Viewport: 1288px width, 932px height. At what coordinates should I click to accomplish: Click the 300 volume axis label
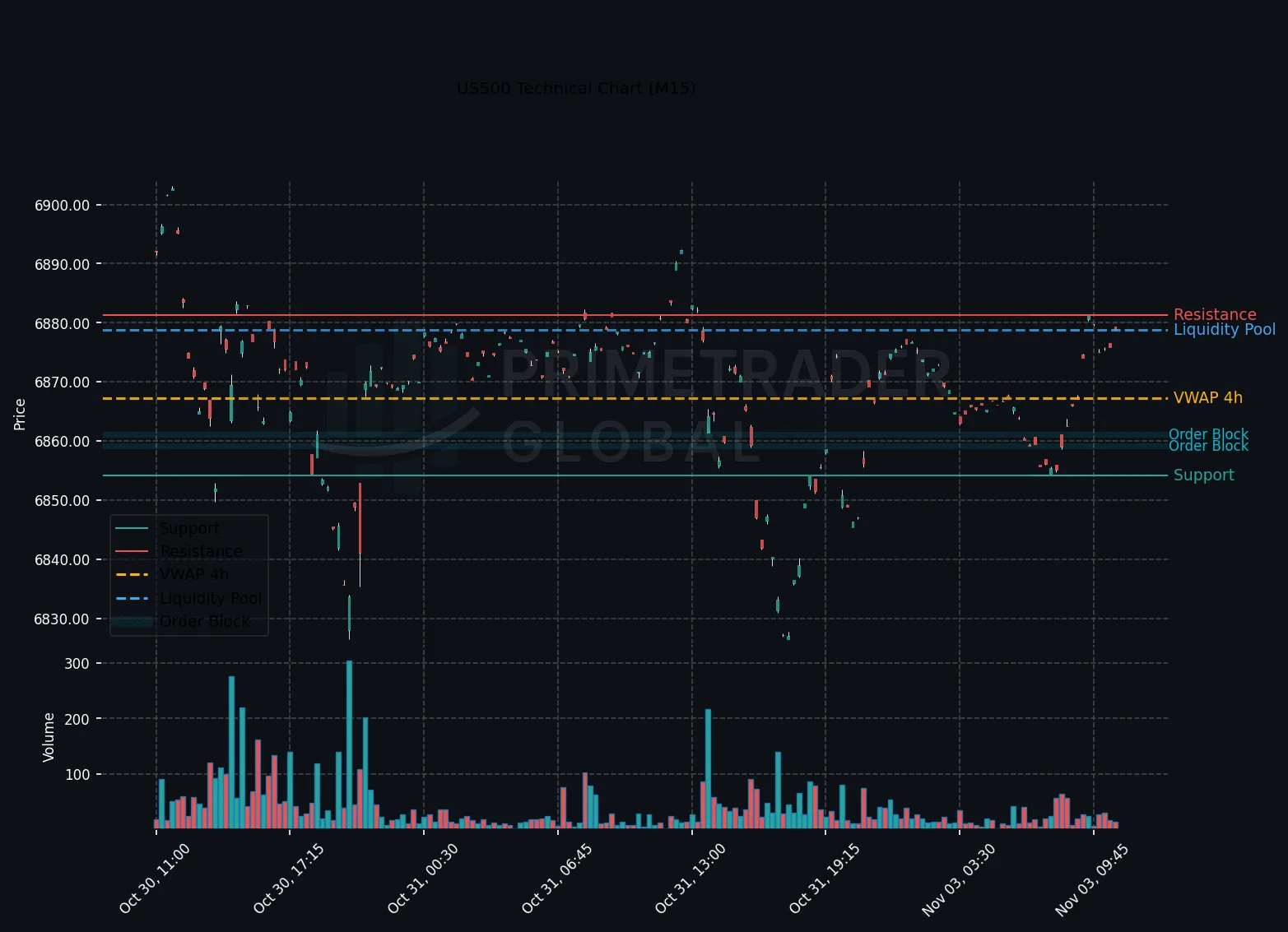coord(77,664)
